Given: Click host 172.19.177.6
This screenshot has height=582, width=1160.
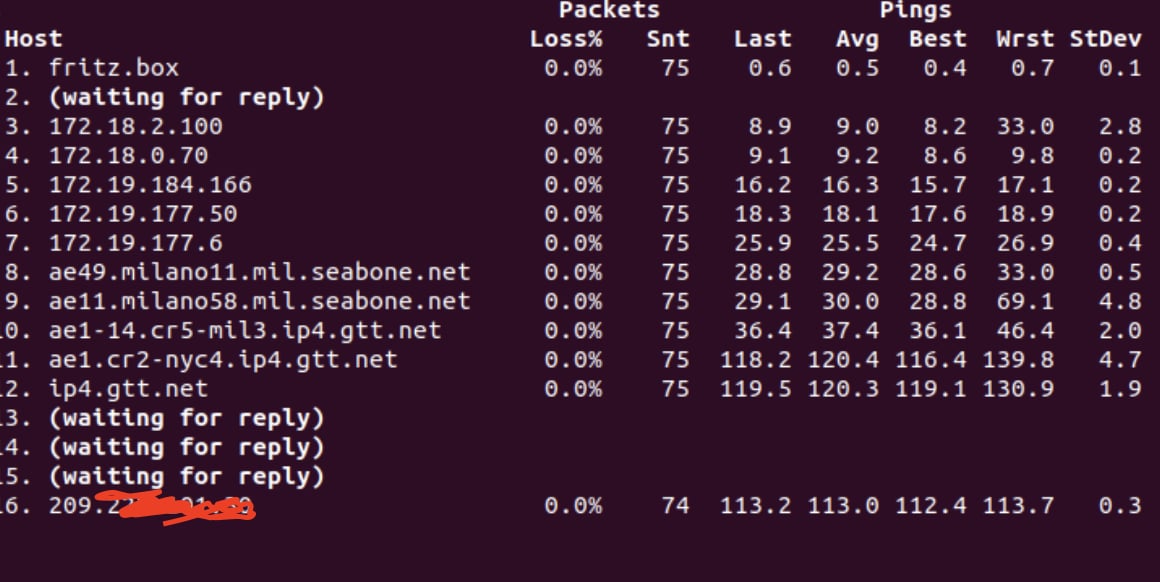Looking at the screenshot, I should (x=136, y=243).
